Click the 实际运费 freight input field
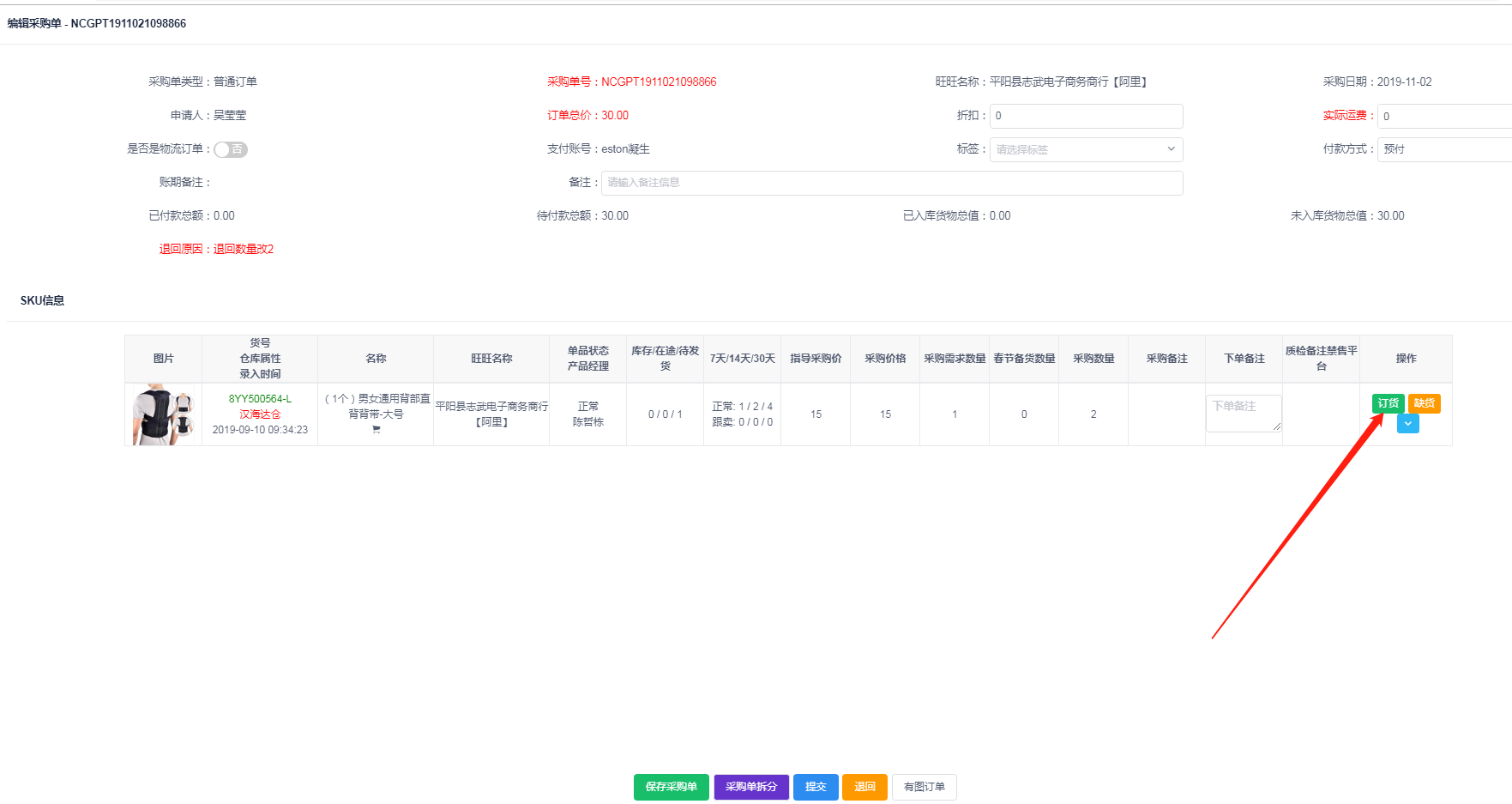Image resolution: width=1512 pixels, height=804 pixels. click(x=1443, y=116)
